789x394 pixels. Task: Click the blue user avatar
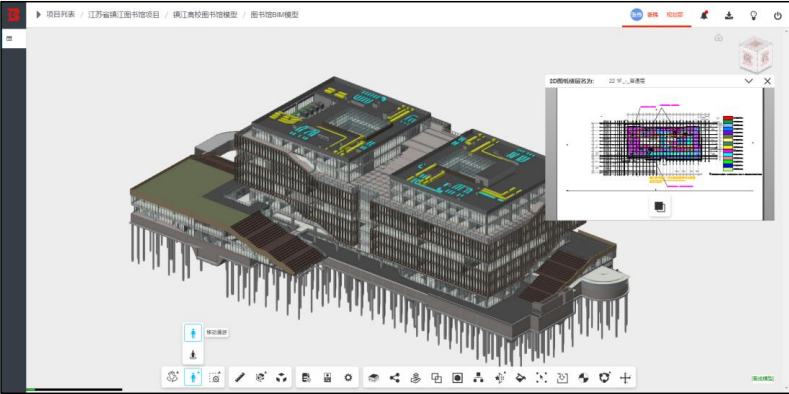637,15
